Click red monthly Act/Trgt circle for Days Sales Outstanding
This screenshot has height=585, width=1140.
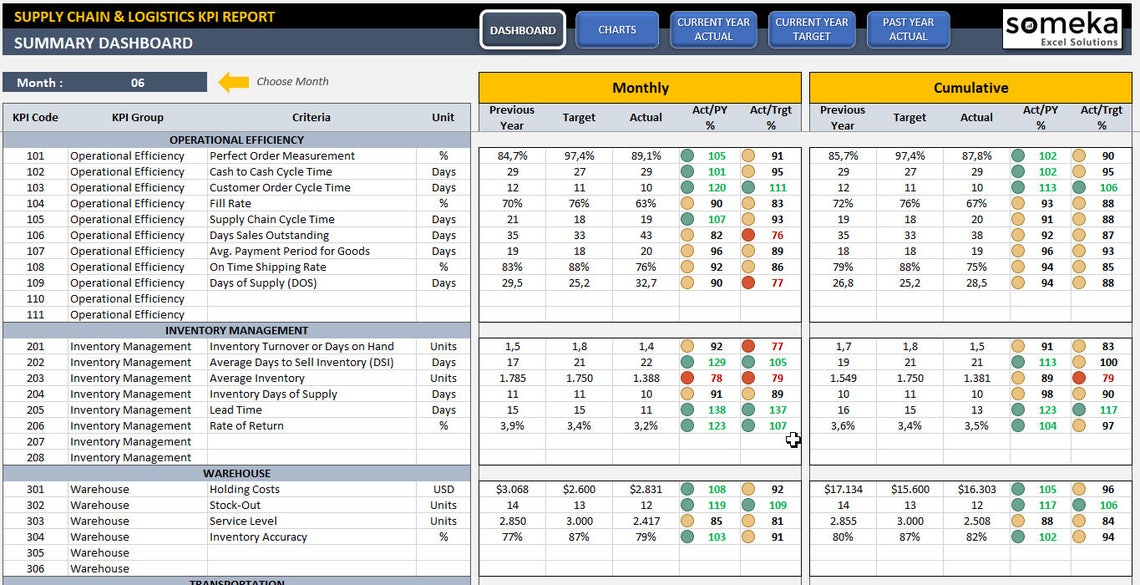click(748, 235)
